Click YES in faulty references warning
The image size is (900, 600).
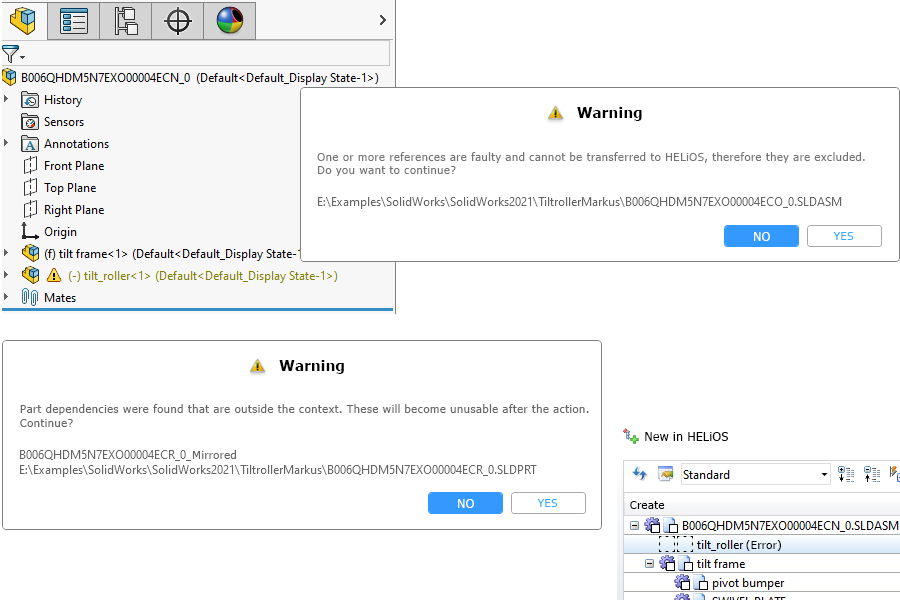click(x=844, y=236)
